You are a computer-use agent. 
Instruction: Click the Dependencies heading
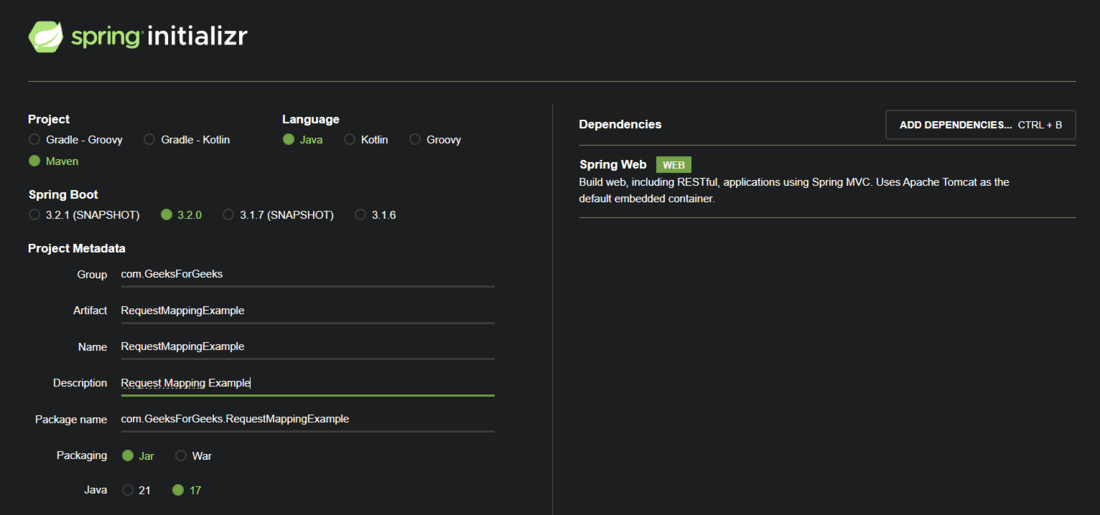click(620, 124)
